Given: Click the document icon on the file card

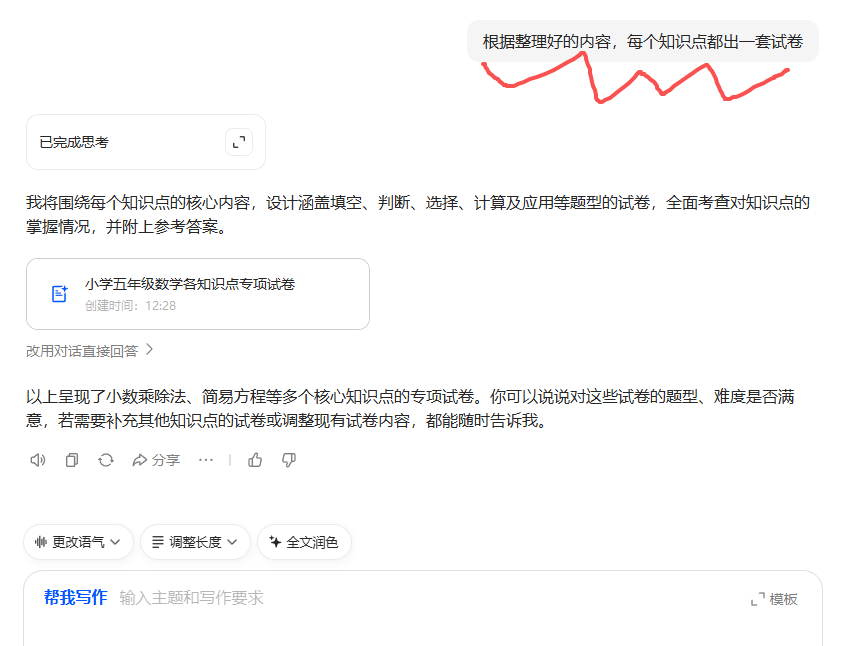Looking at the screenshot, I should [x=59, y=294].
